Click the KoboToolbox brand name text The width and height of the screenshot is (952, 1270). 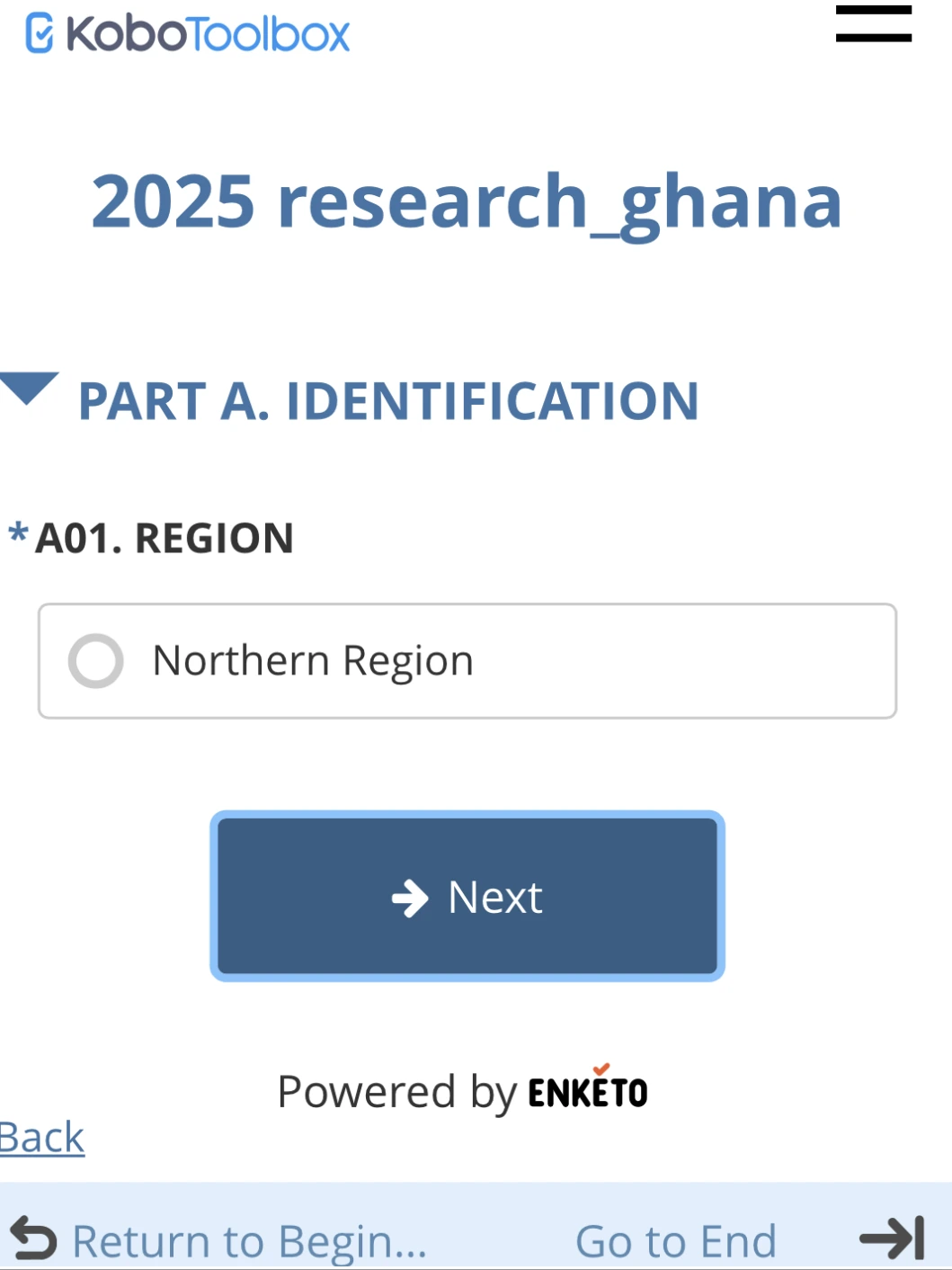(x=208, y=34)
